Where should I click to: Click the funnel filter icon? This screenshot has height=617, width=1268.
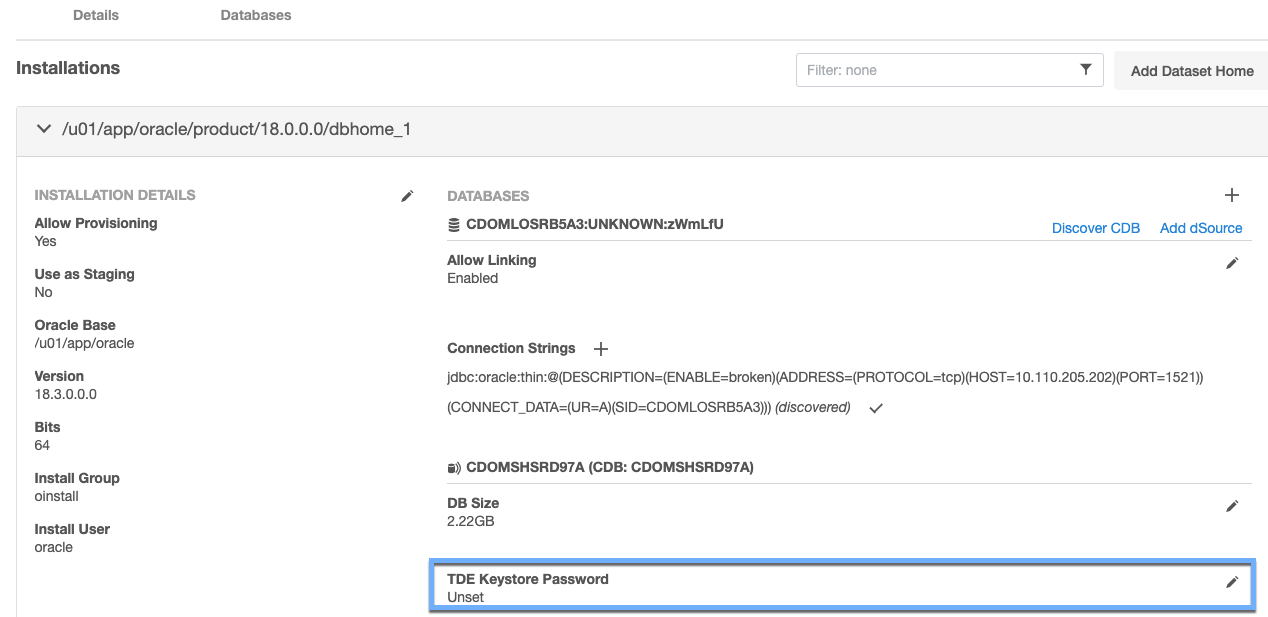[x=1085, y=70]
